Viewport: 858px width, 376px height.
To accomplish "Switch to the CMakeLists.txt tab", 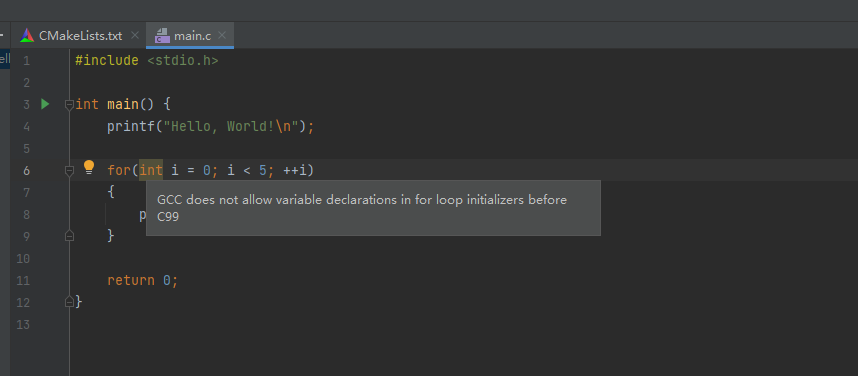I will (80, 36).
